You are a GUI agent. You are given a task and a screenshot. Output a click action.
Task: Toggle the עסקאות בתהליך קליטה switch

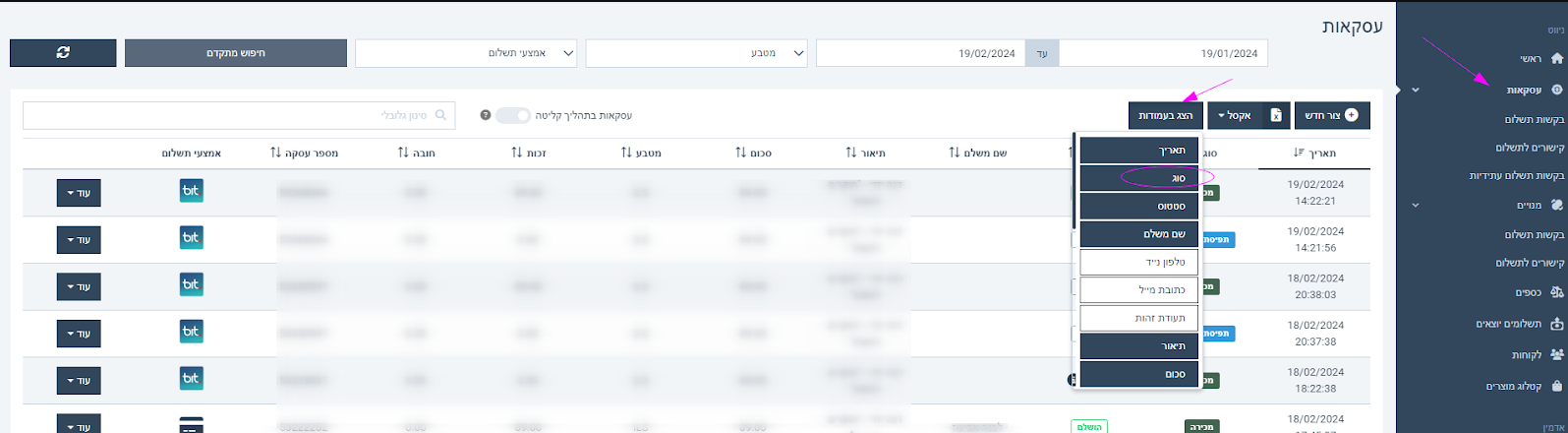[512, 115]
